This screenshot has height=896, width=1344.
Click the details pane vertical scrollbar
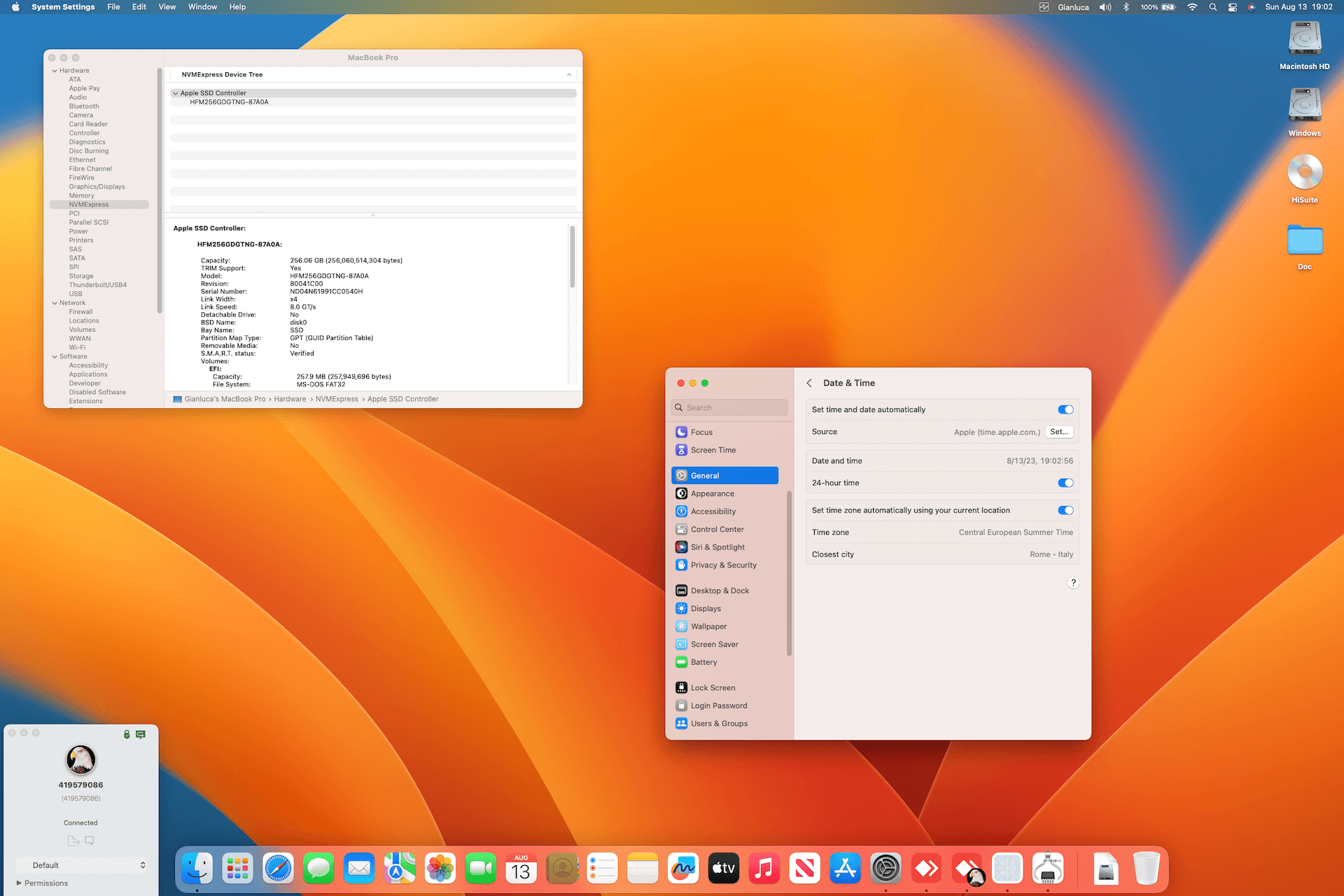click(x=572, y=256)
